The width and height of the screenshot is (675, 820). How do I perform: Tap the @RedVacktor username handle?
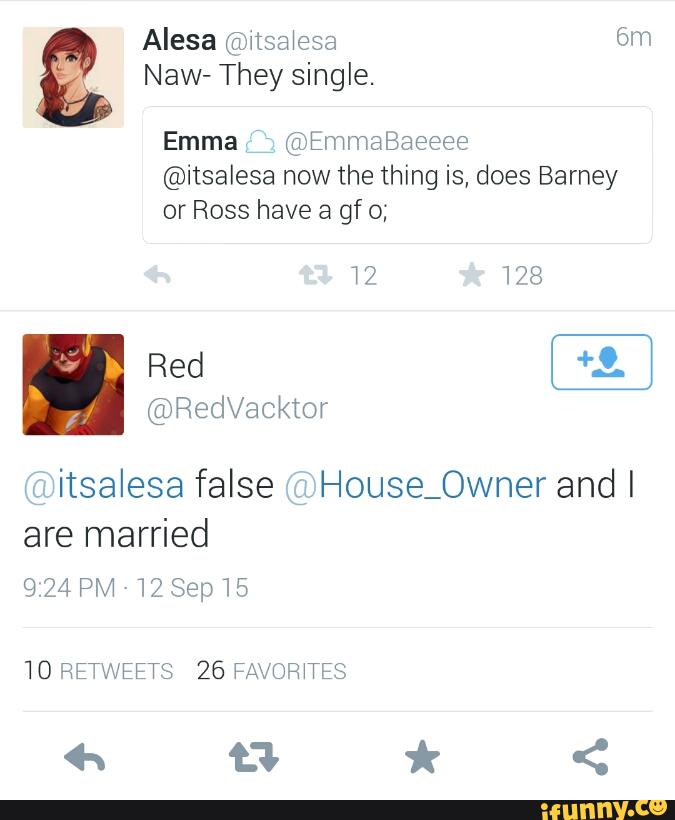(237, 408)
